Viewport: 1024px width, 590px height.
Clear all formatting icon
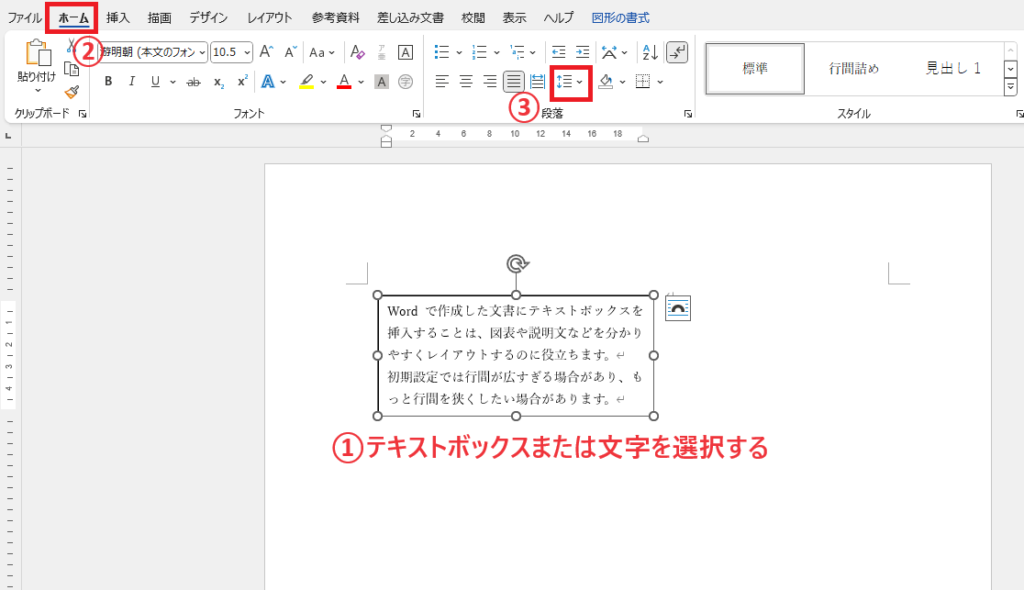357,52
